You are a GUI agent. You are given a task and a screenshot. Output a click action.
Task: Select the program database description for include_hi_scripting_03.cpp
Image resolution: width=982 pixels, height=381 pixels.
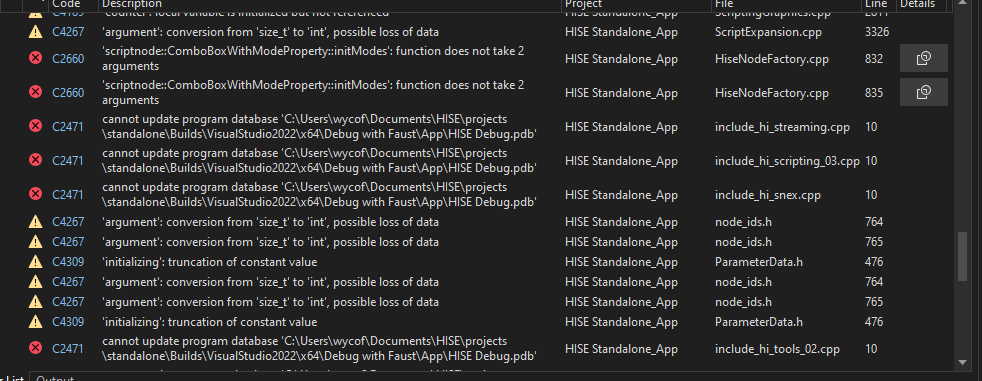point(319,160)
